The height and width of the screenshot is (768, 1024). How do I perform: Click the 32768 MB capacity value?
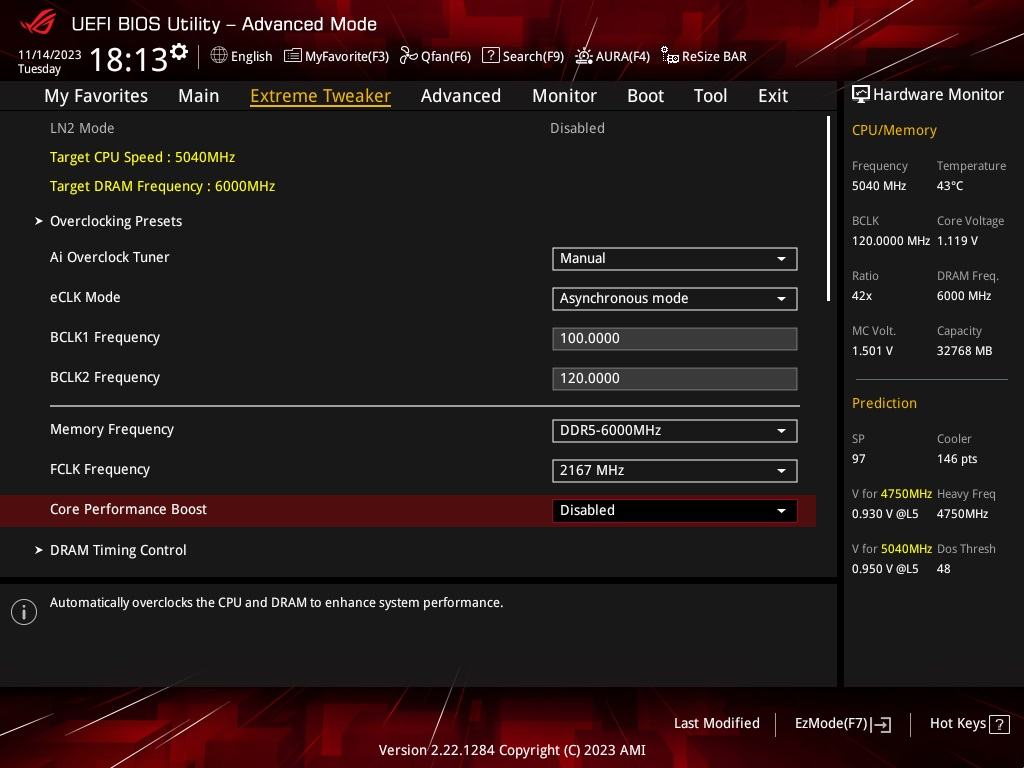click(965, 351)
